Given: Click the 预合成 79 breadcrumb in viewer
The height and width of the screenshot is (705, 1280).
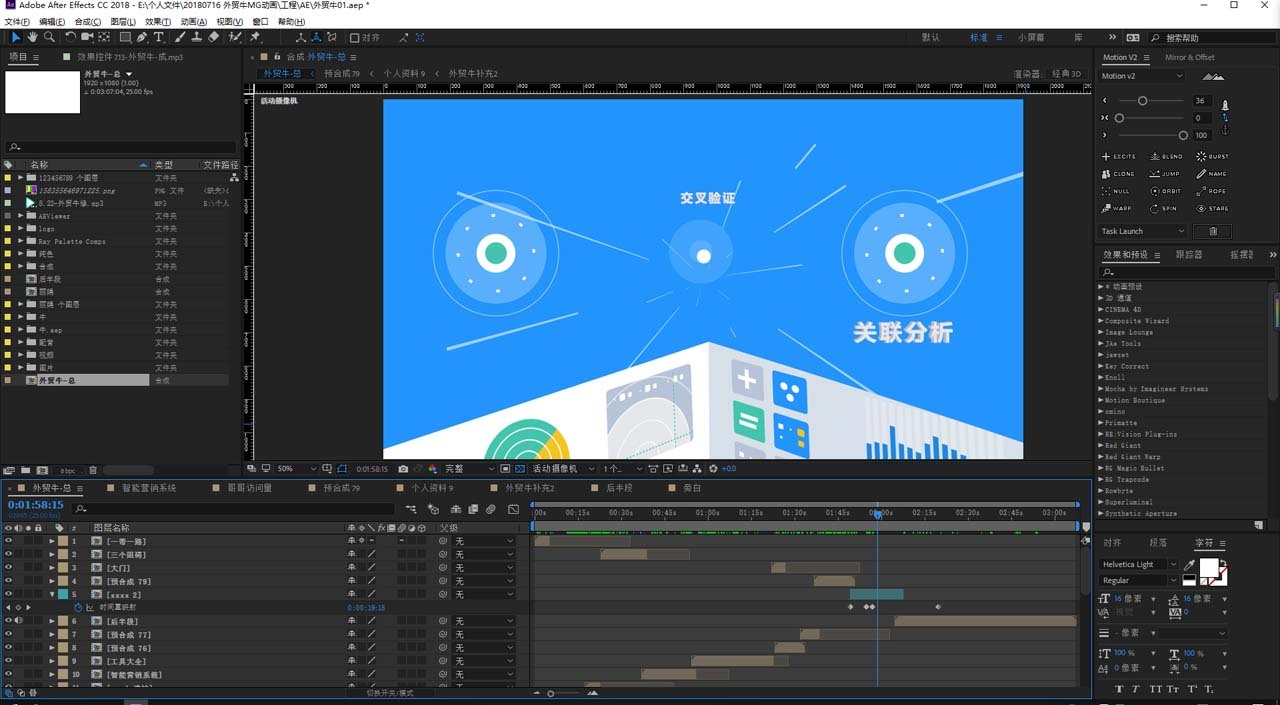Looking at the screenshot, I should coord(342,74).
